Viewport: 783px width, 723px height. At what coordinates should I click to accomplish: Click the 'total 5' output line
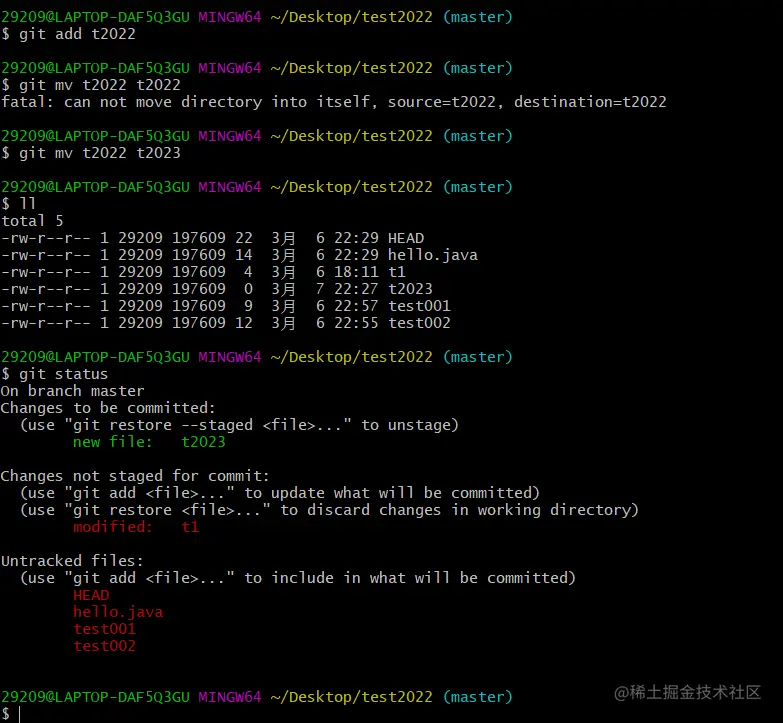(32, 221)
